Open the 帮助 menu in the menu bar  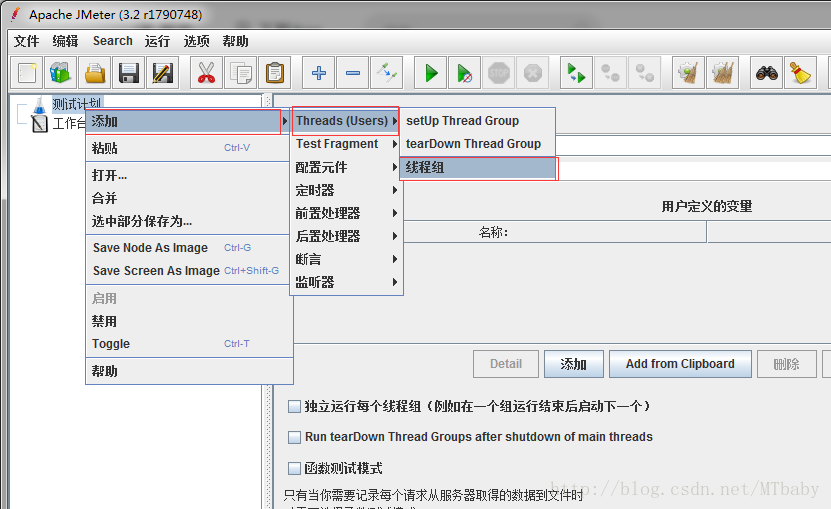pyautogui.click(x=235, y=41)
